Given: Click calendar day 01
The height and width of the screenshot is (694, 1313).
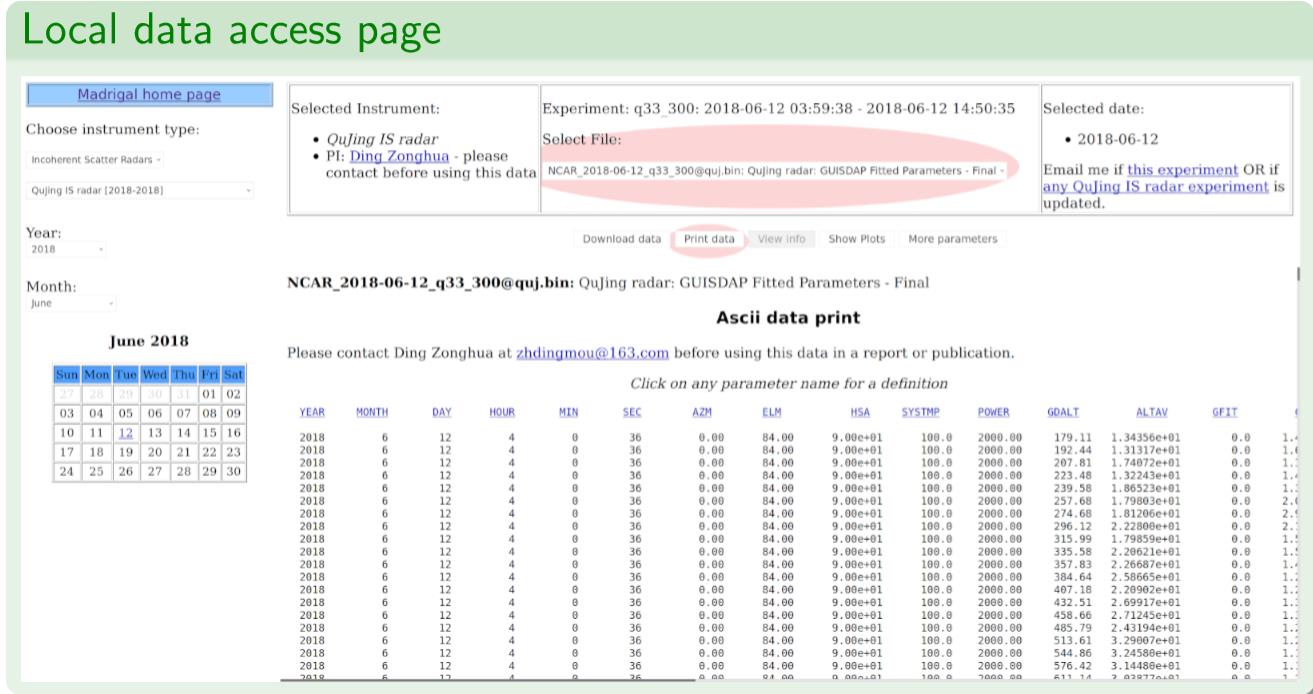Looking at the screenshot, I should tap(209, 395).
